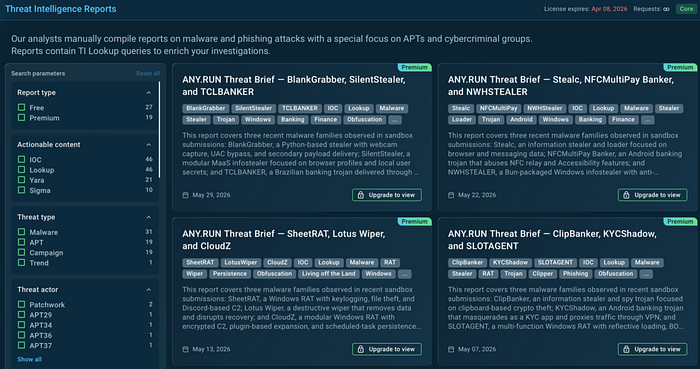Expand hidden tags on Stealc report
Screen dimensions: 700x369
tap(647, 120)
